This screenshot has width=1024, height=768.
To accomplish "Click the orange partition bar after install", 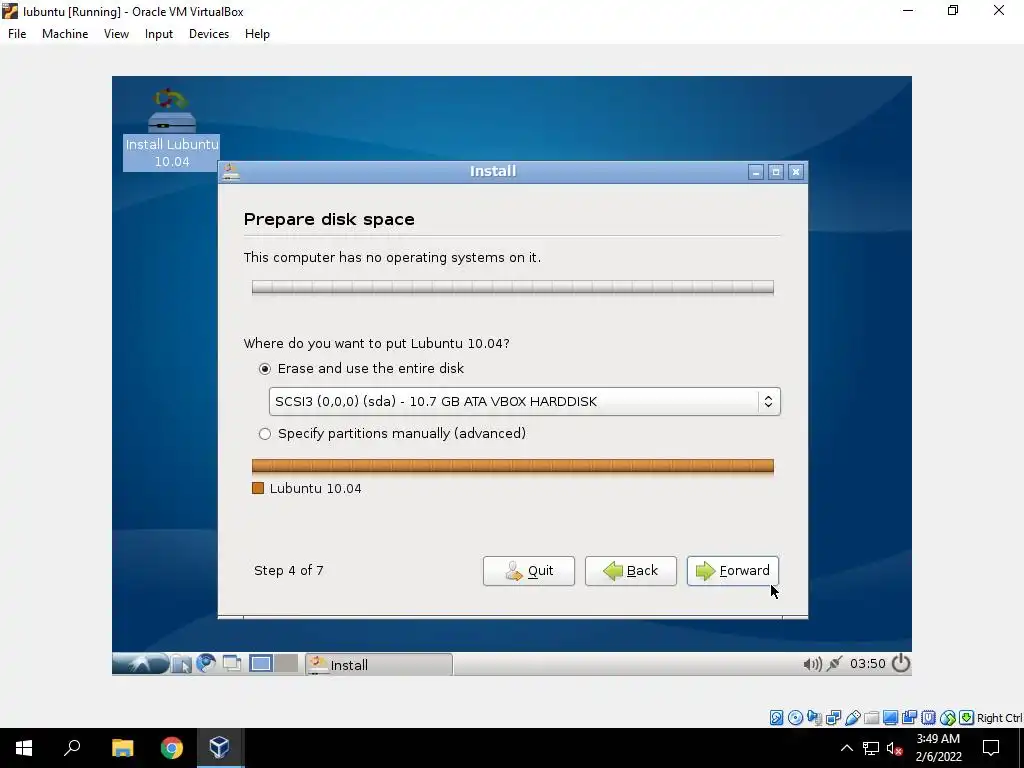I will click(513, 466).
